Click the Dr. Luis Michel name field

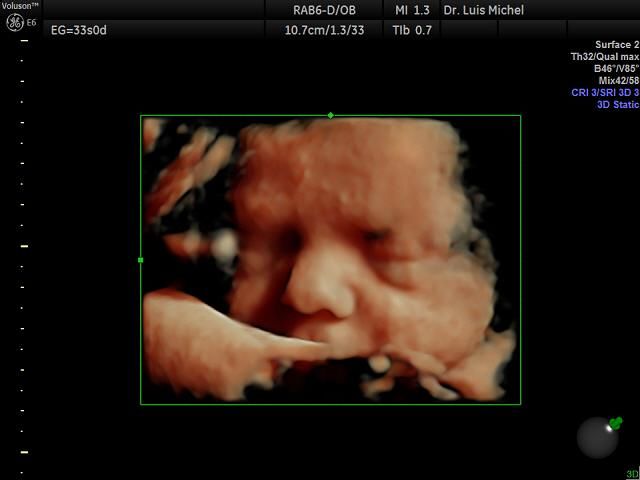click(483, 10)
